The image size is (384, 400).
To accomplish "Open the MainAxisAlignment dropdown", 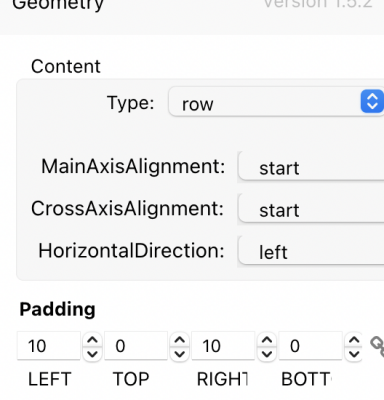I will point(311,166).
